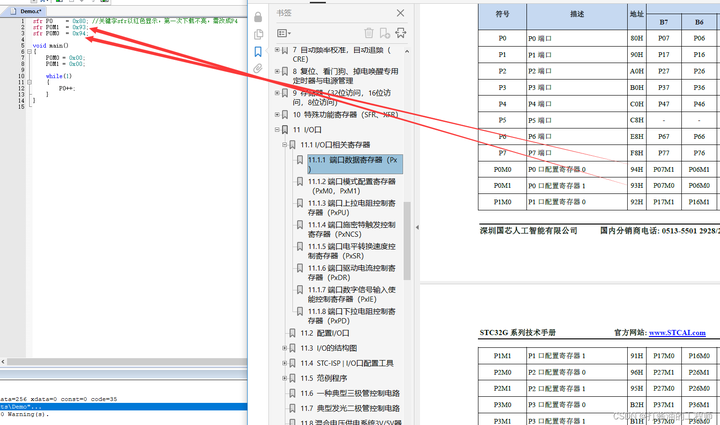Click the padlock security icon in PDF sidebar

pos(258,17)
